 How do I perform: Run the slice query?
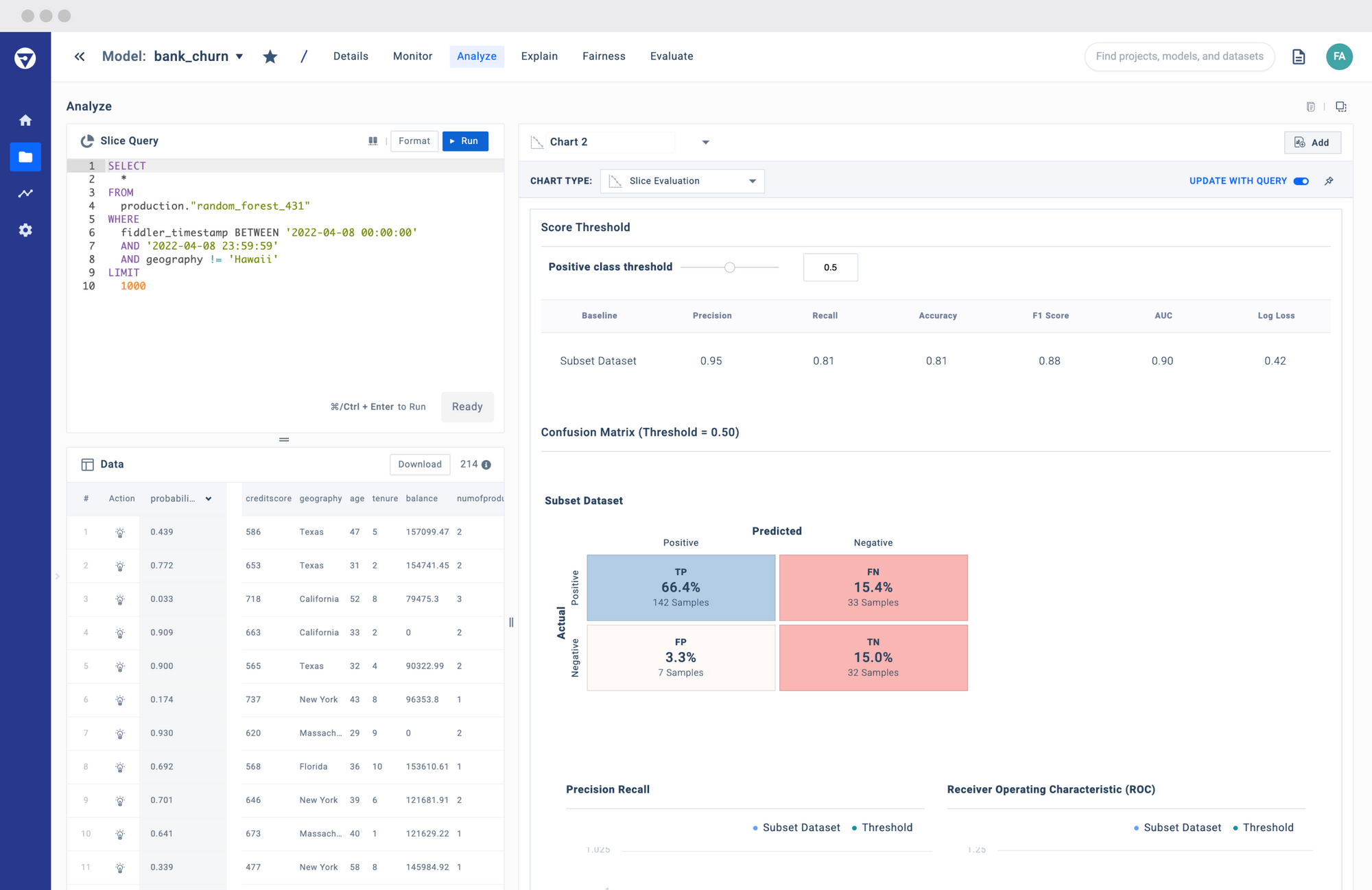465,141
